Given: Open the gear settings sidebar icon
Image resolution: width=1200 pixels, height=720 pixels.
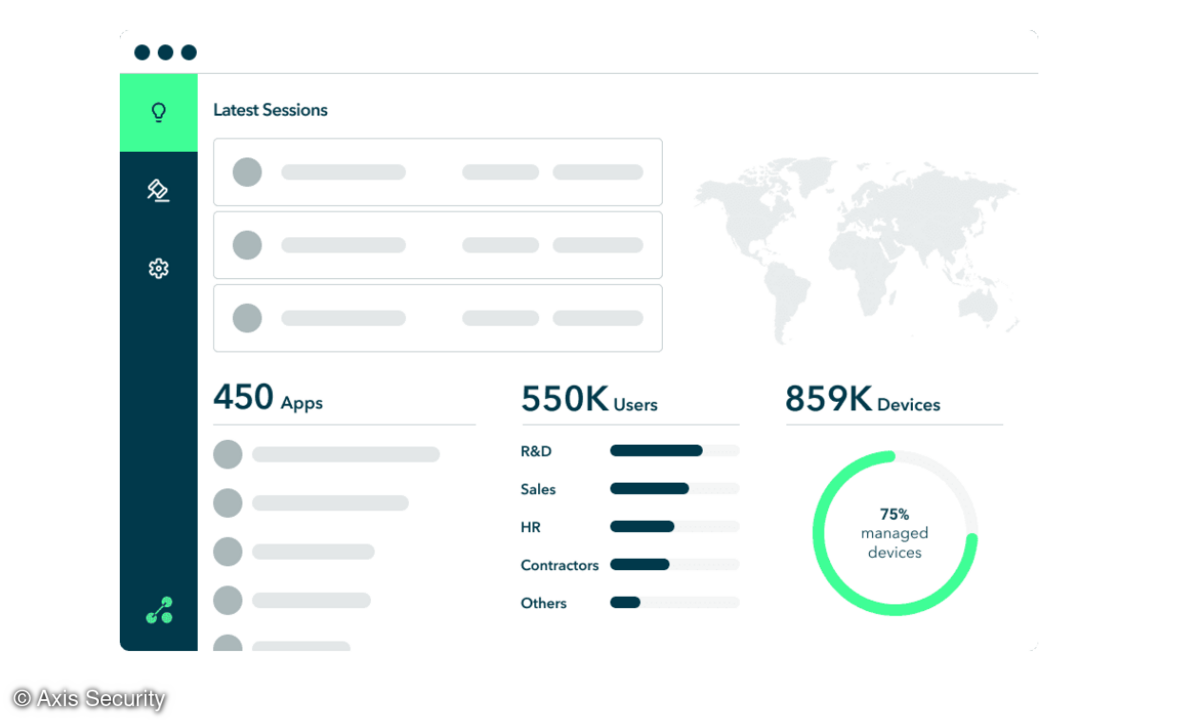Looking at the screenshot, I should (158, 268).
